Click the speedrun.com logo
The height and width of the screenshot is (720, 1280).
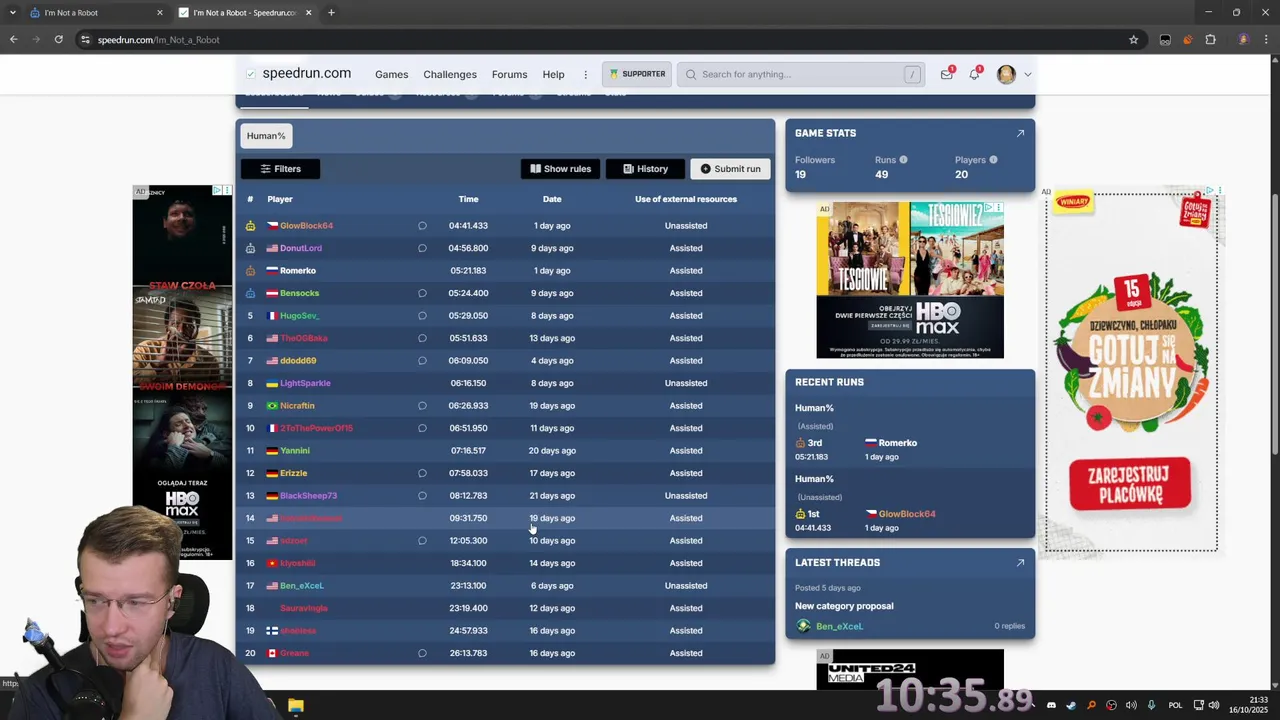point(298,73)
